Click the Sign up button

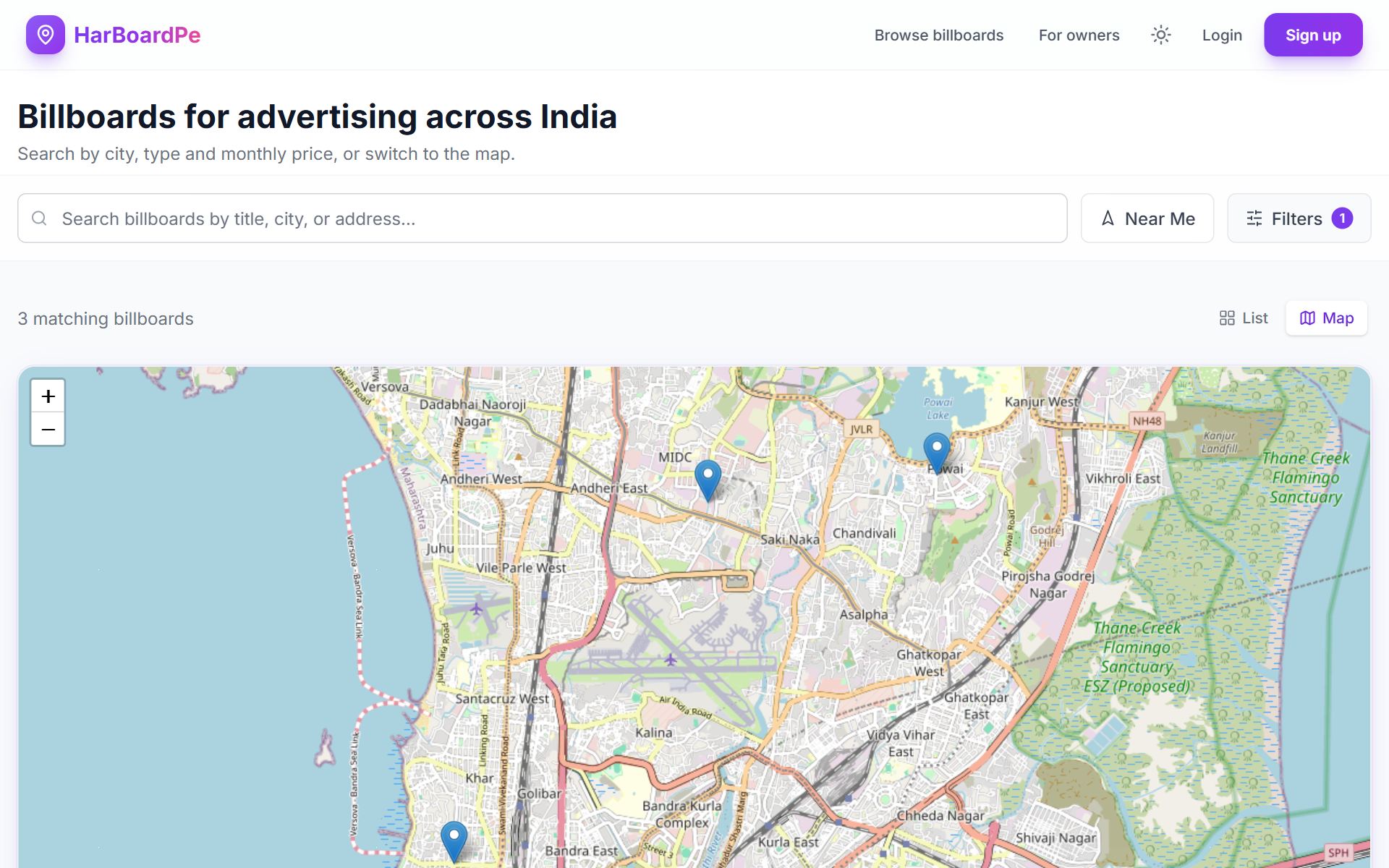pos(1313,35)
